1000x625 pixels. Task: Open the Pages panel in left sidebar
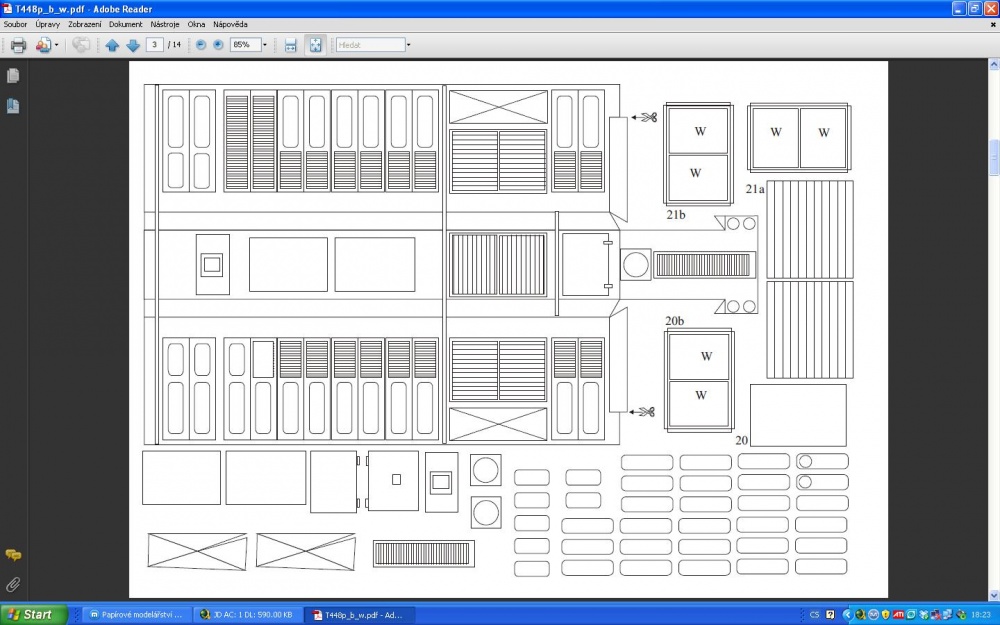coord(13,75)
